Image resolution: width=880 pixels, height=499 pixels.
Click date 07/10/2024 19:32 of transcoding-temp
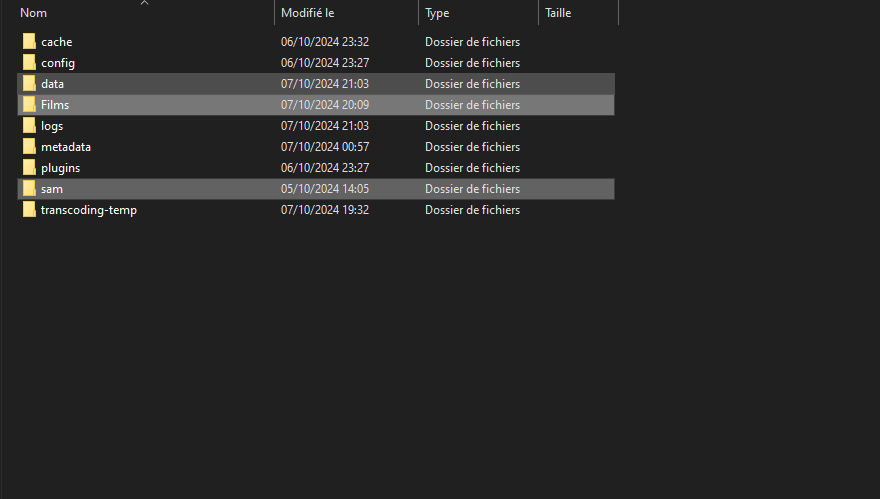coord(325,209)
